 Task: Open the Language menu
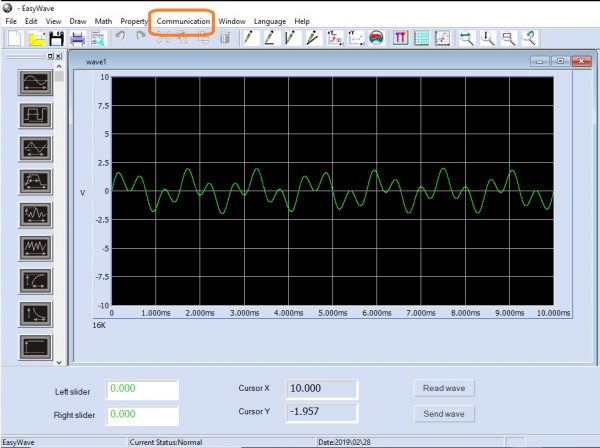[x=270, y=21]
